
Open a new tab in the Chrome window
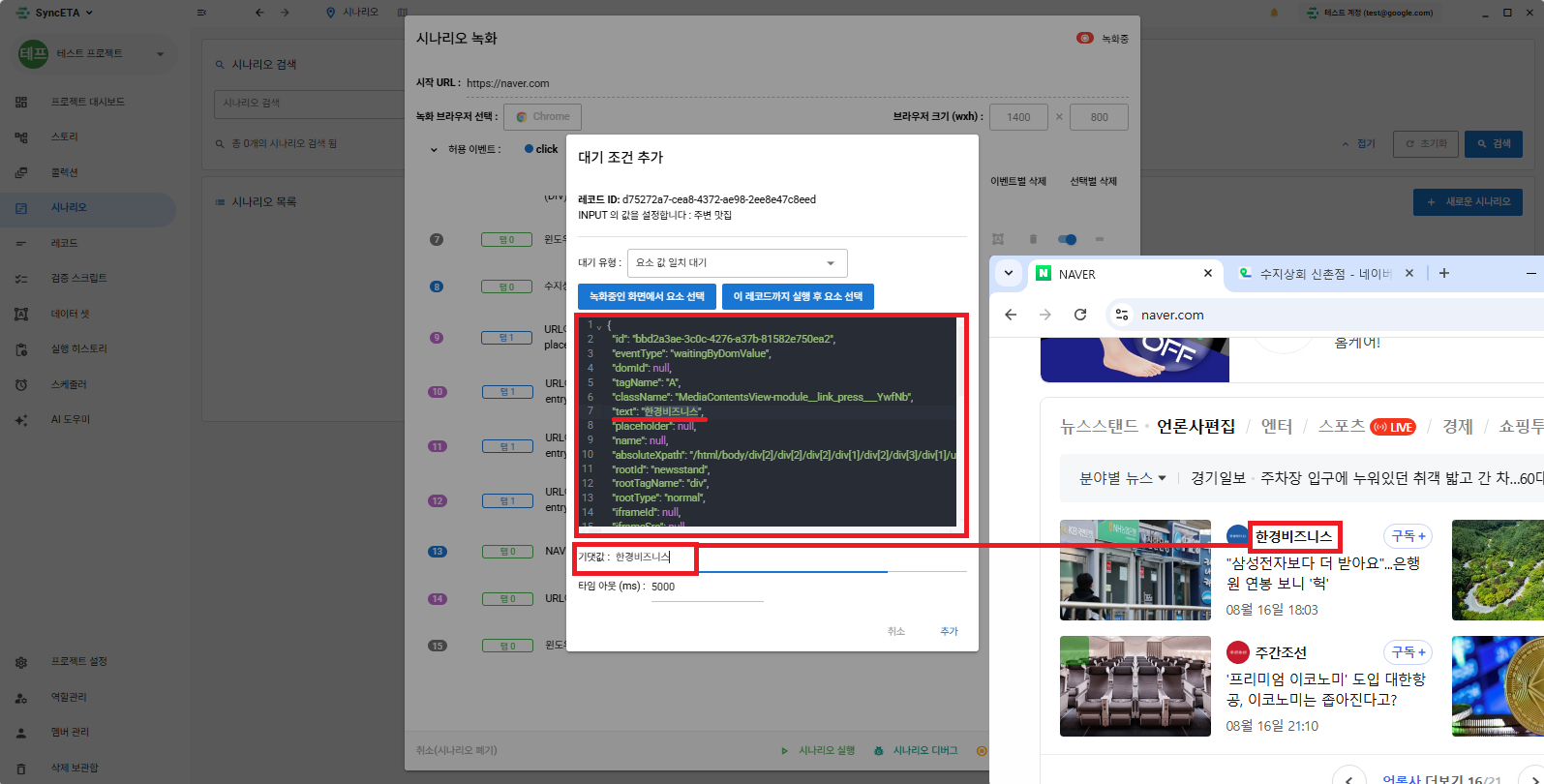coord(1444,273)
